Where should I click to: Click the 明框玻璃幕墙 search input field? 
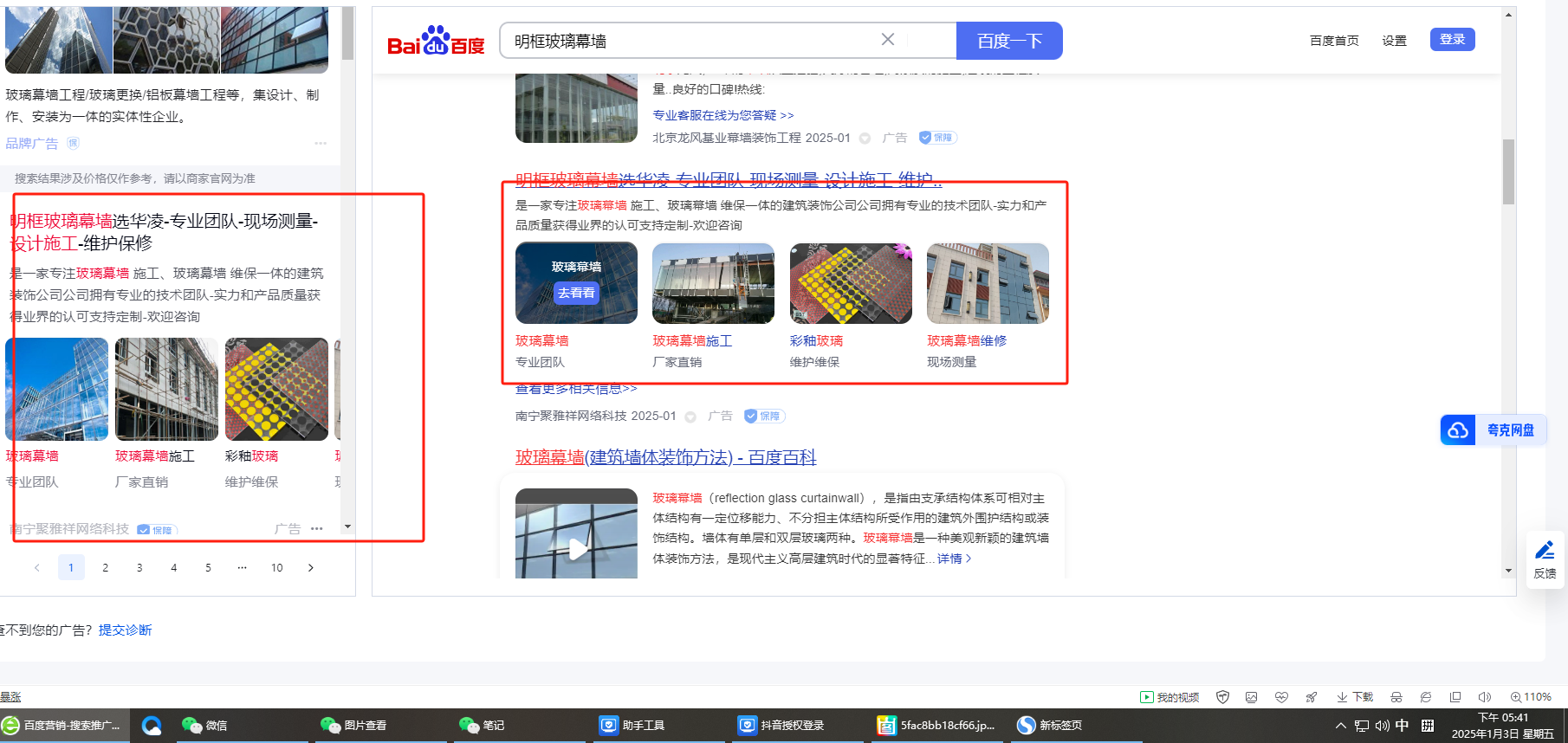click(693, 41)
